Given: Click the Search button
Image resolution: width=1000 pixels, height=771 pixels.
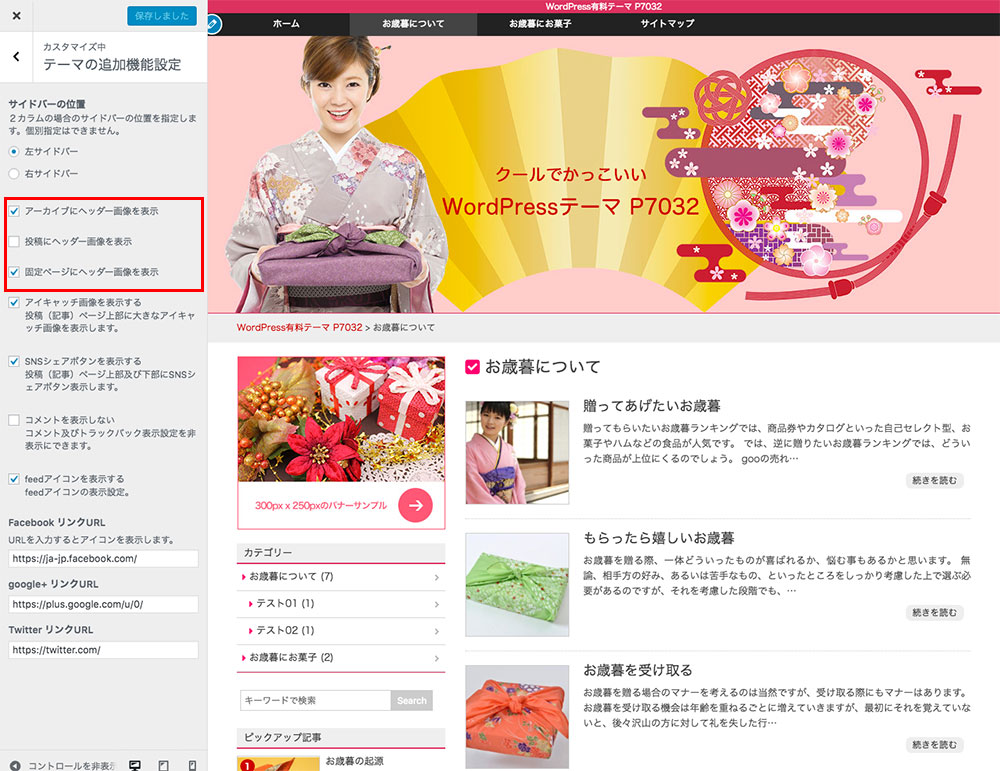Looking at the screenshot, I should pyautogui.click(x=411, y=700).
